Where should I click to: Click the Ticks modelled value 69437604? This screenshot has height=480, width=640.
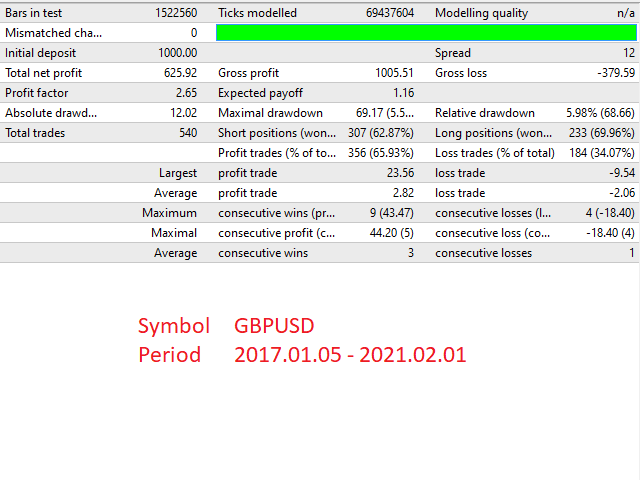click(390, 13)
